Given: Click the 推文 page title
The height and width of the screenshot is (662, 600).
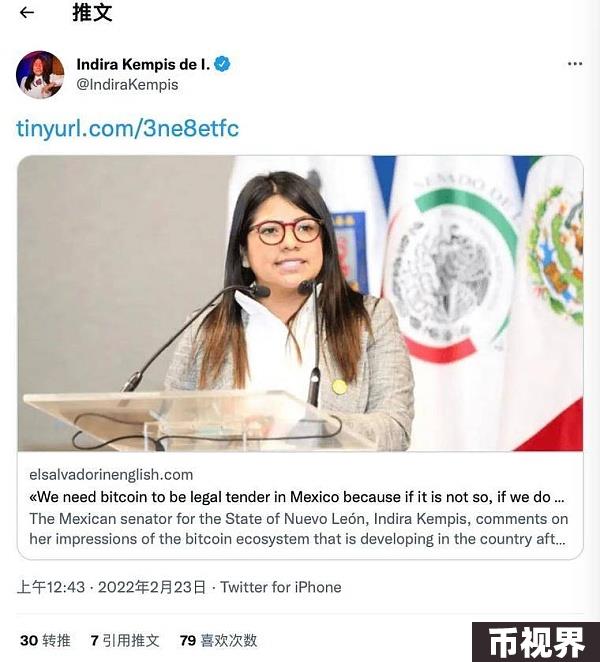Looking at the screenshot, I should point(92,13).
